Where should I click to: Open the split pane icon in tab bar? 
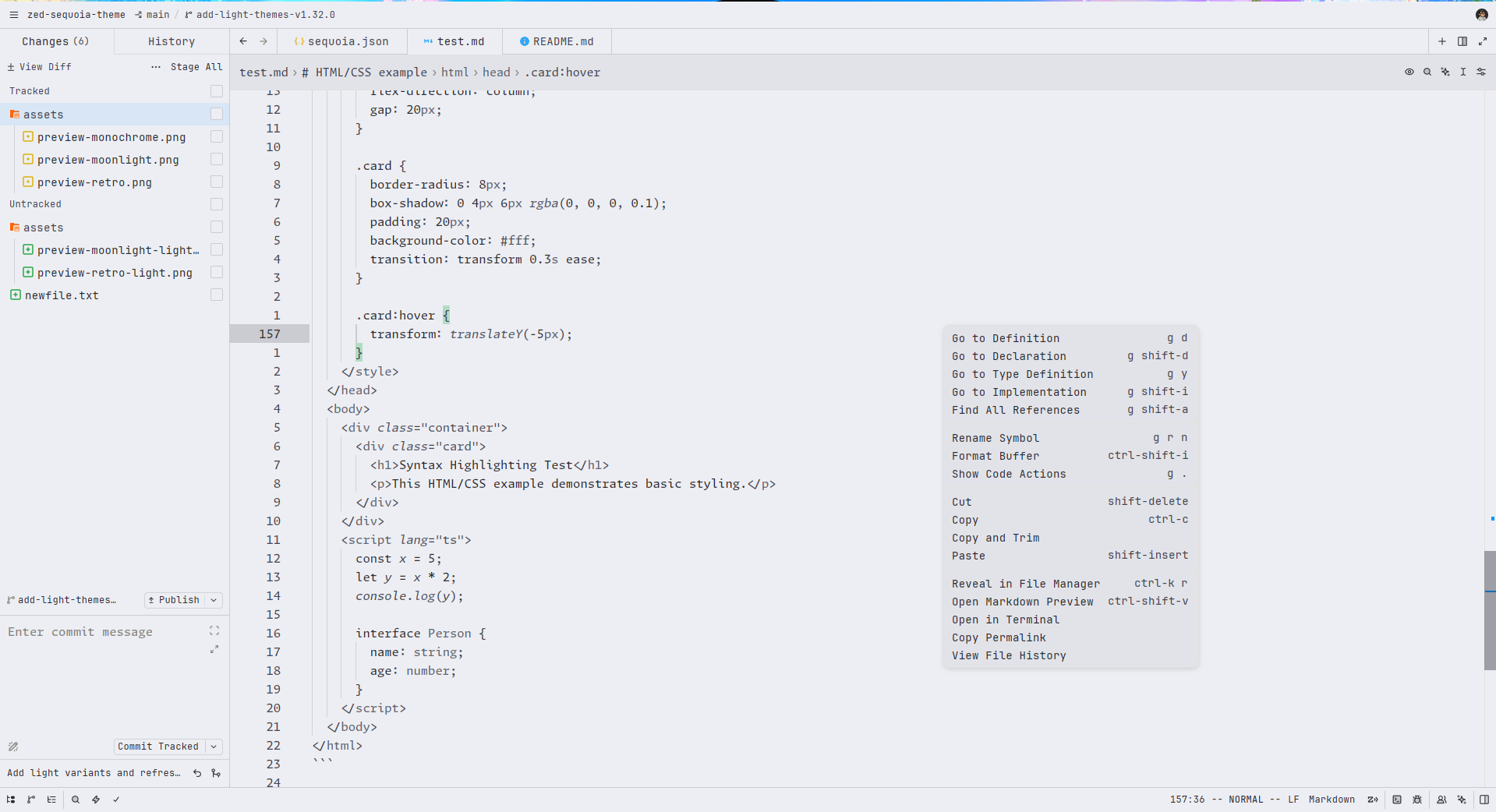coord(1462,41)
